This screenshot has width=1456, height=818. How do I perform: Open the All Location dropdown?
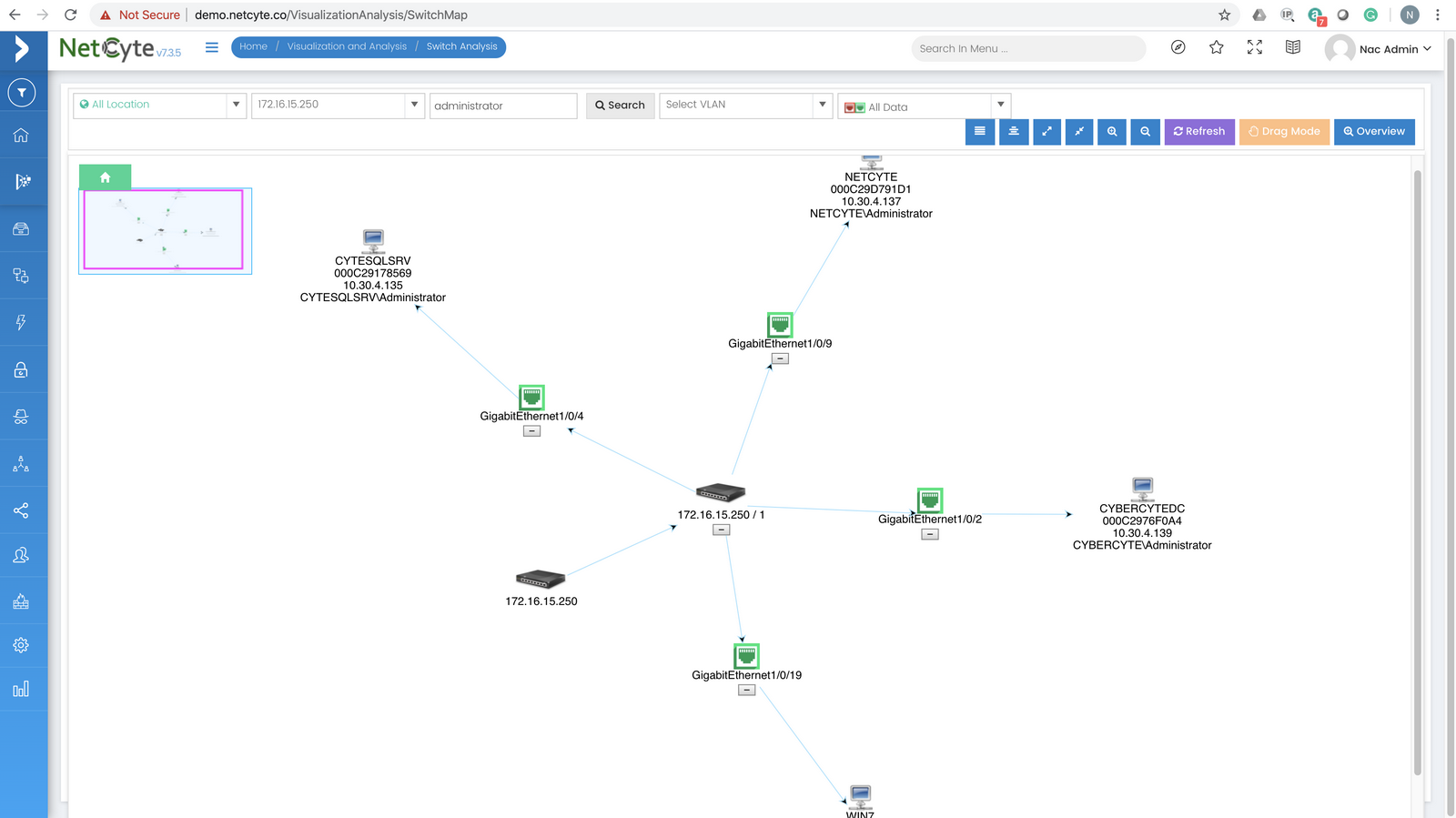159,106
